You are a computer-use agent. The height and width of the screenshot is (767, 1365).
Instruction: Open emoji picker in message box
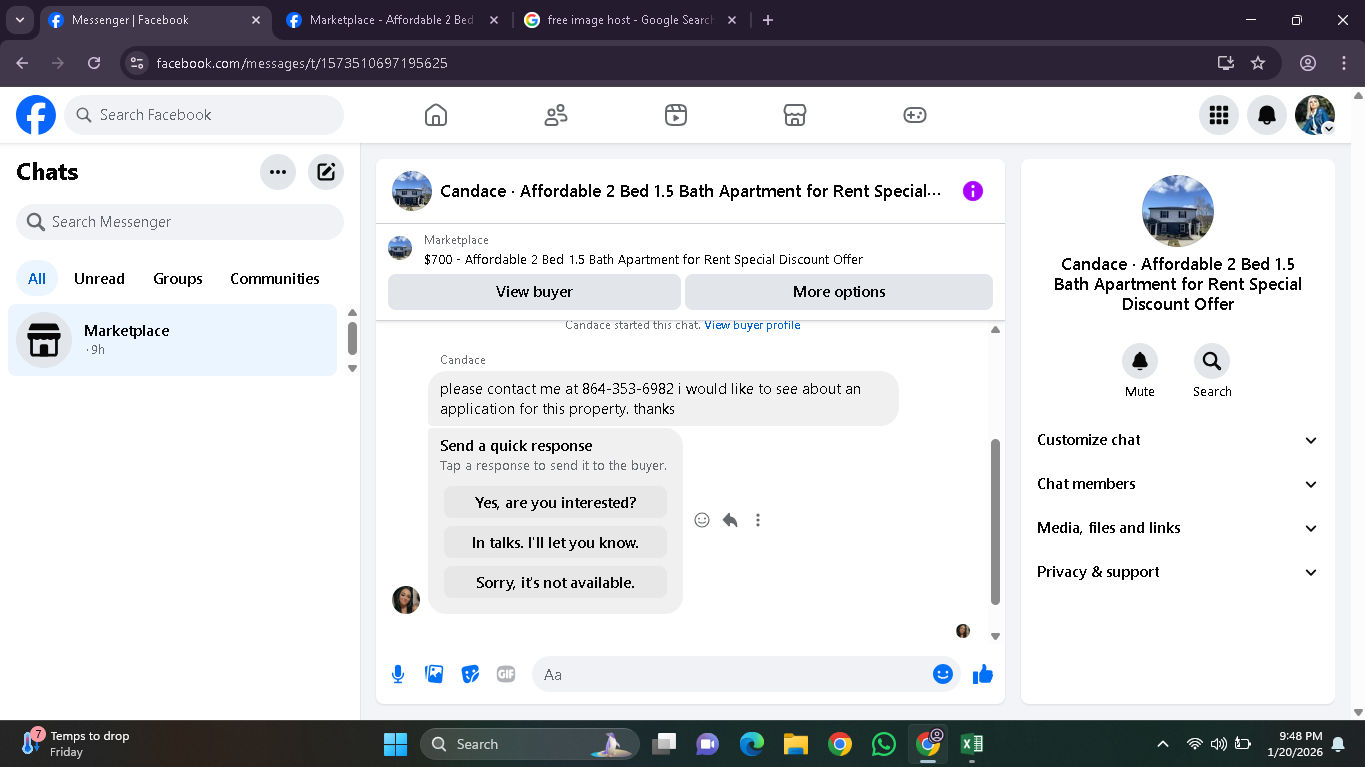(942, 674)
